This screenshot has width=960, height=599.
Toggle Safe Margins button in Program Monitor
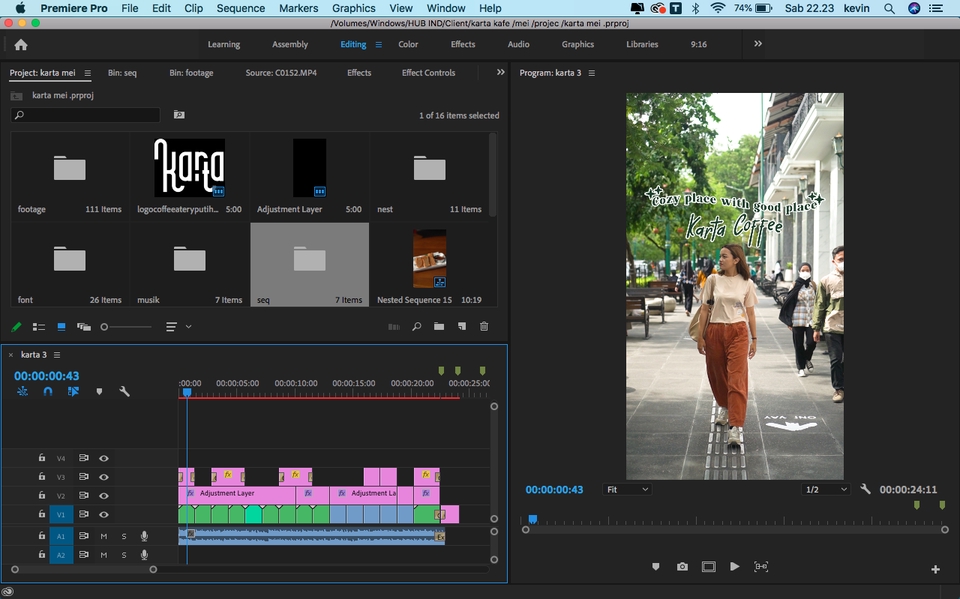708,567
